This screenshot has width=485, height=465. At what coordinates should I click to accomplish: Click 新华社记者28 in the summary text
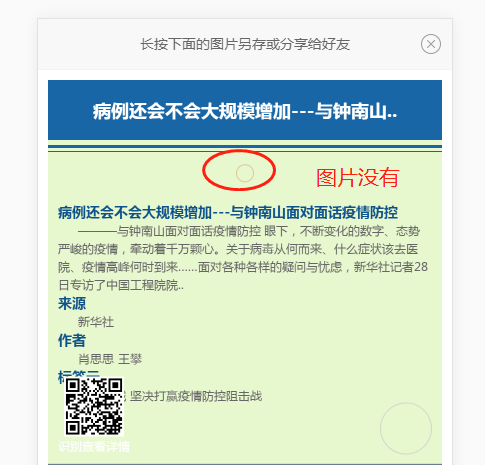(x=391, y=267)
